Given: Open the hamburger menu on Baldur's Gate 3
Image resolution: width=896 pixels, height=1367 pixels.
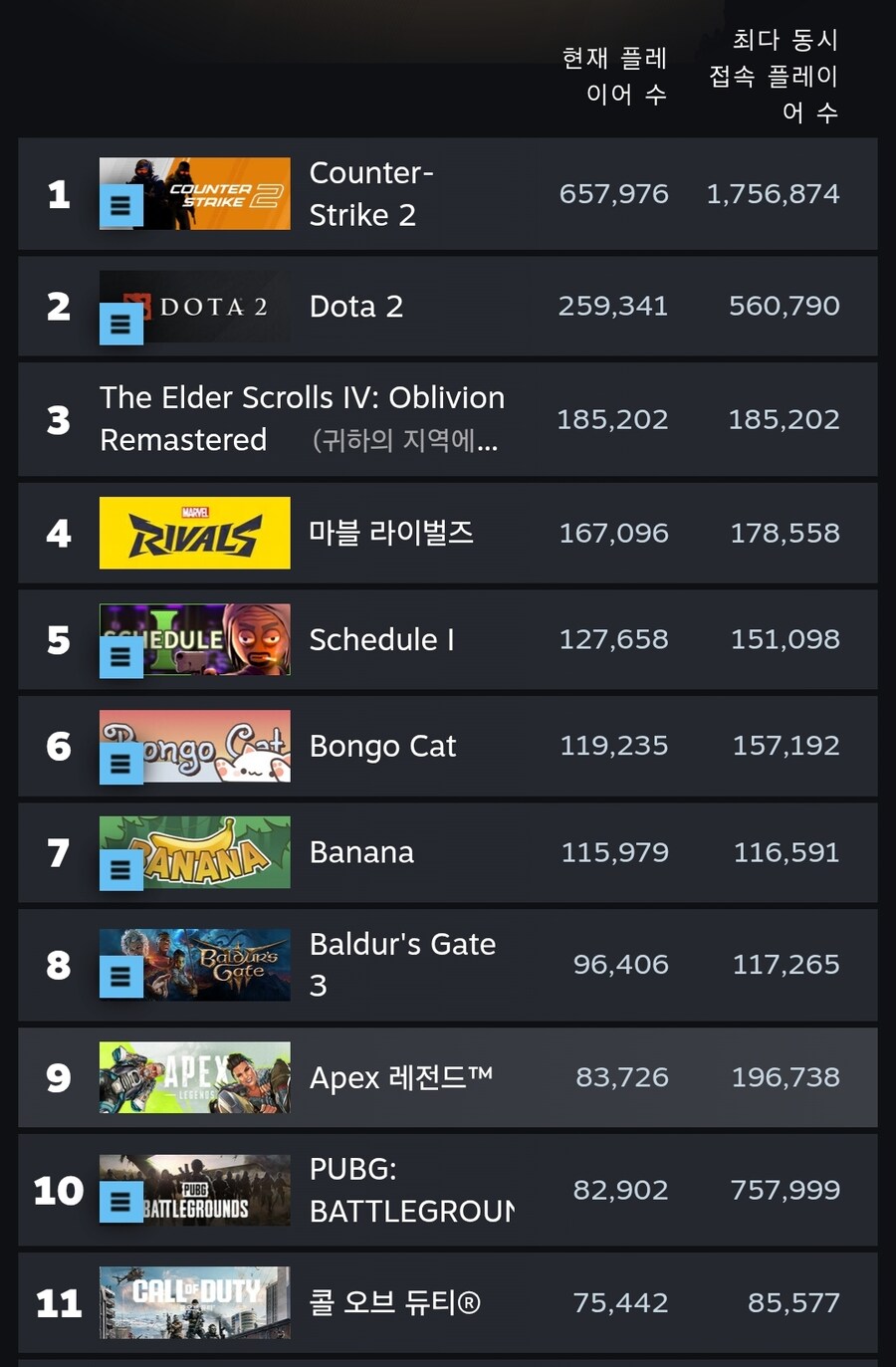Looking at the screenshot, I should pyautogui.click(x=120, y=976).
